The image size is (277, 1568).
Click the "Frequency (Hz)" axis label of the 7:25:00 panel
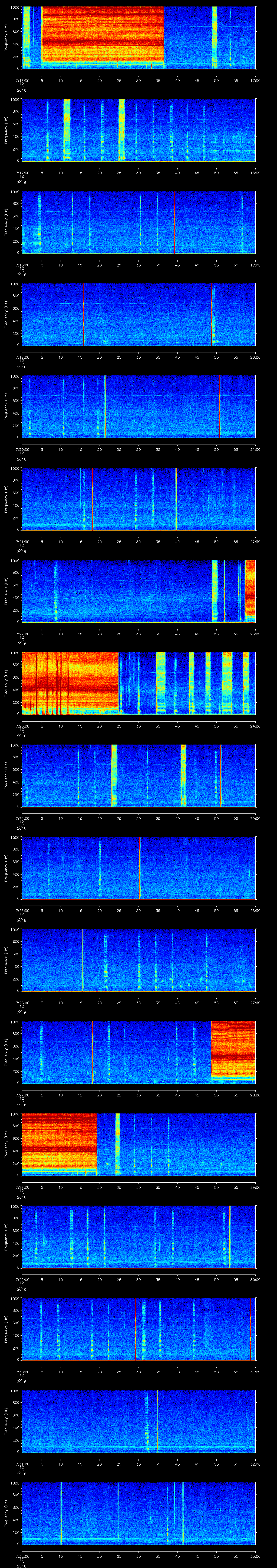[x=6, y=868]
